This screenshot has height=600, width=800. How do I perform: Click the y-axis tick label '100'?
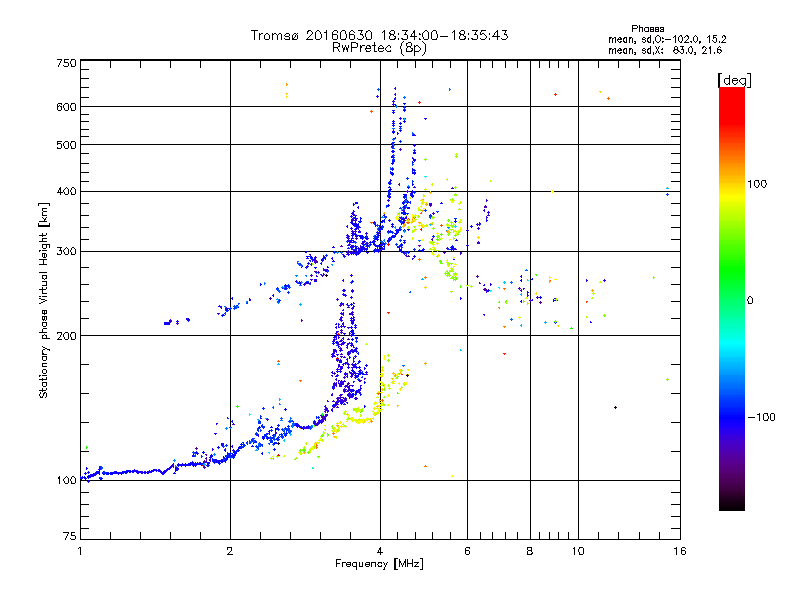pos(66,480)
